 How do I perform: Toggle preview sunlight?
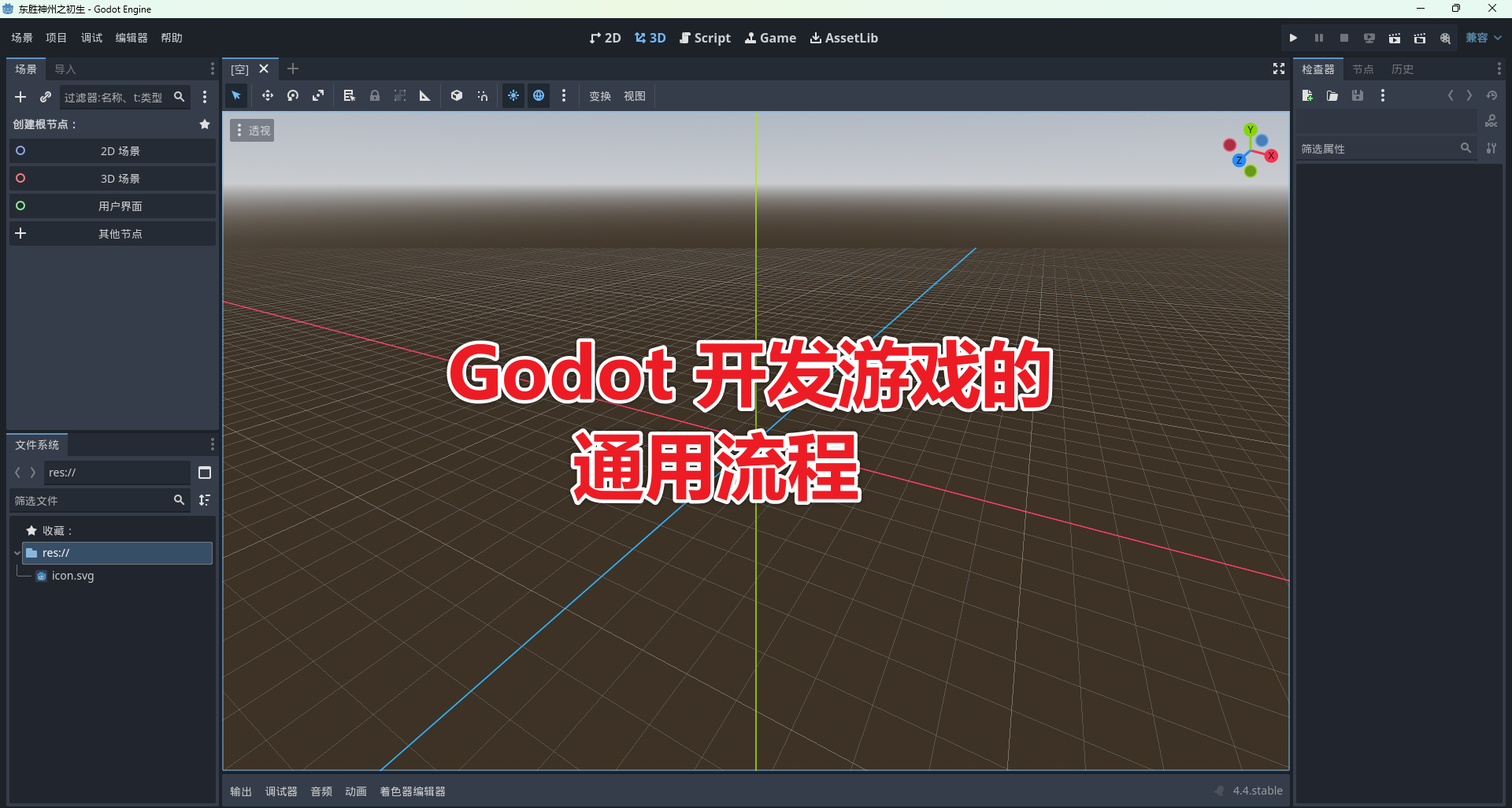pos(513,96)
